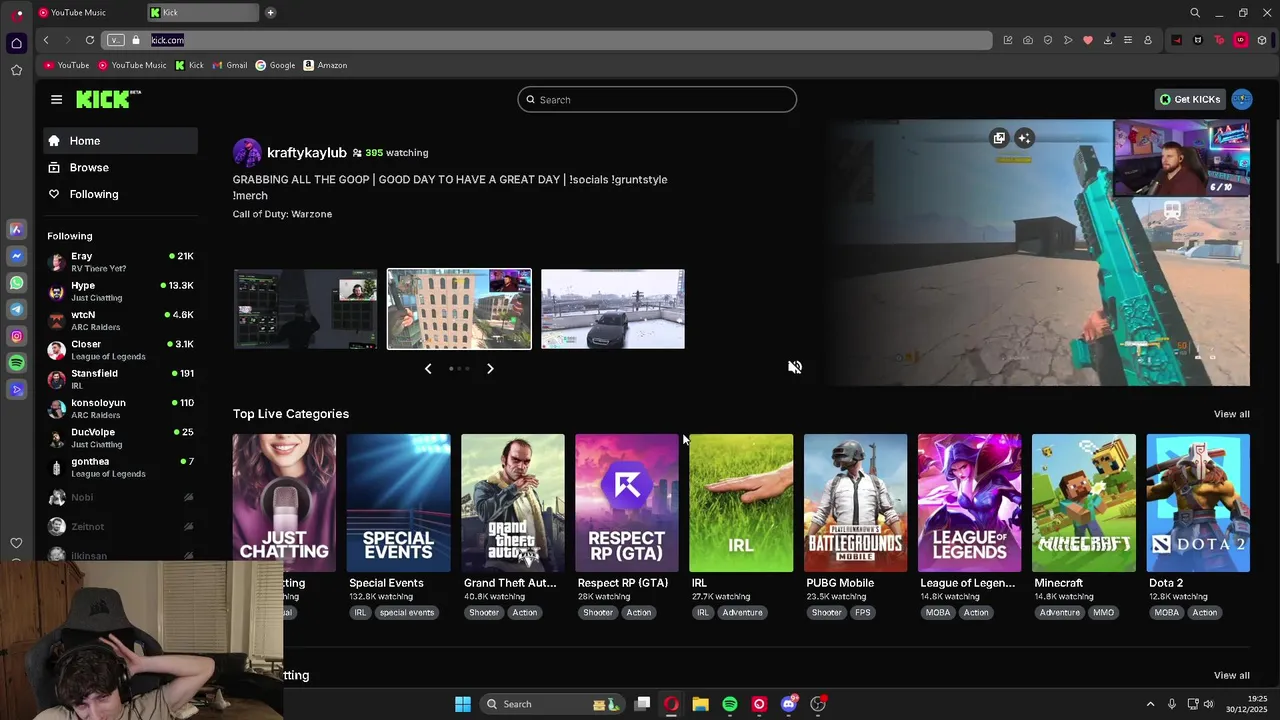
Task: Open Call of Duty: Warzone category link
Action: pos(282,214)
